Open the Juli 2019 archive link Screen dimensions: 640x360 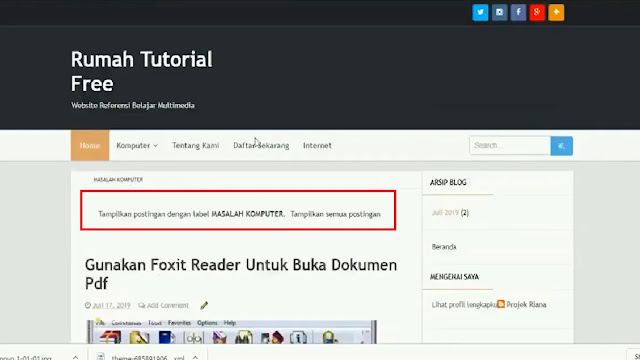click(445, 213)
